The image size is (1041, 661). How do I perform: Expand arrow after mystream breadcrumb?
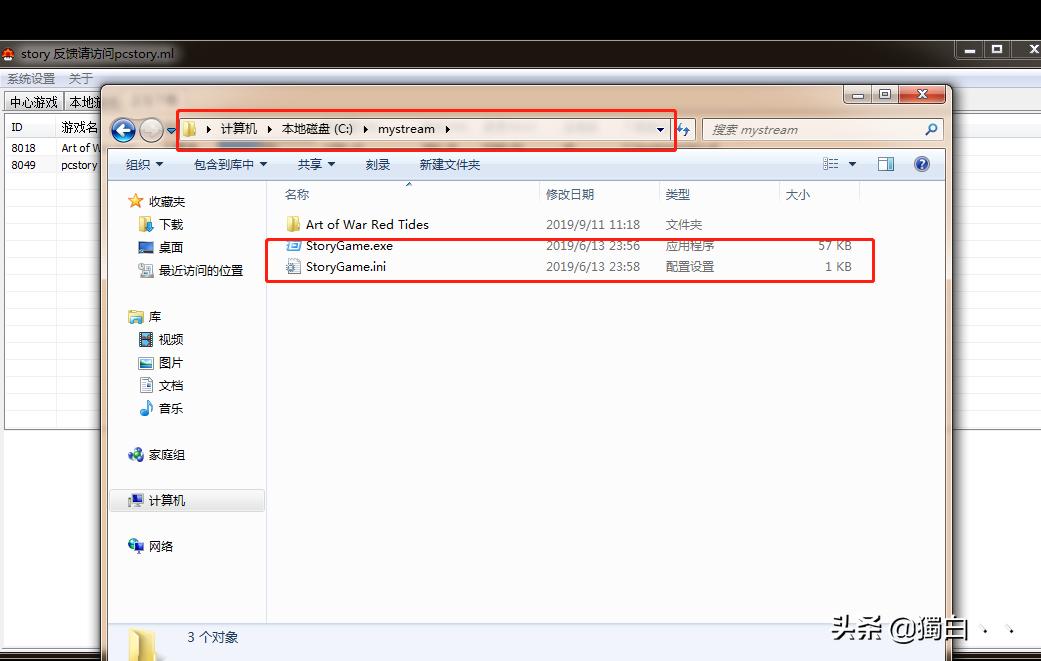pos(447,129)
